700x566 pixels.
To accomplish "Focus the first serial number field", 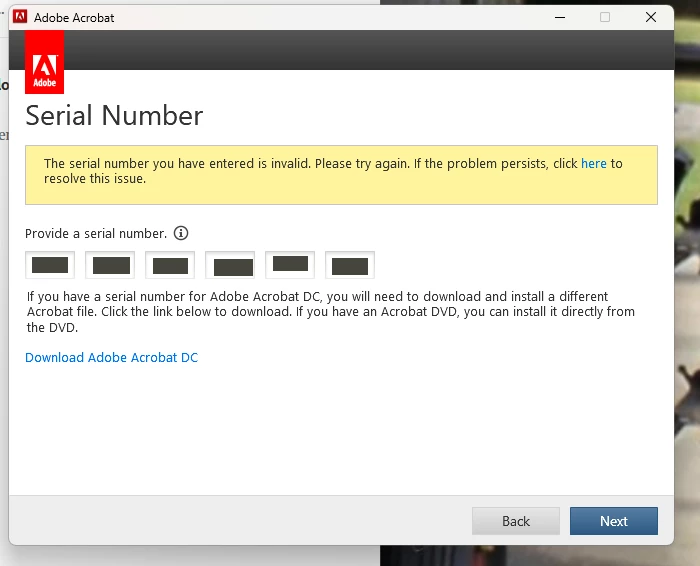I will point(50,265).
